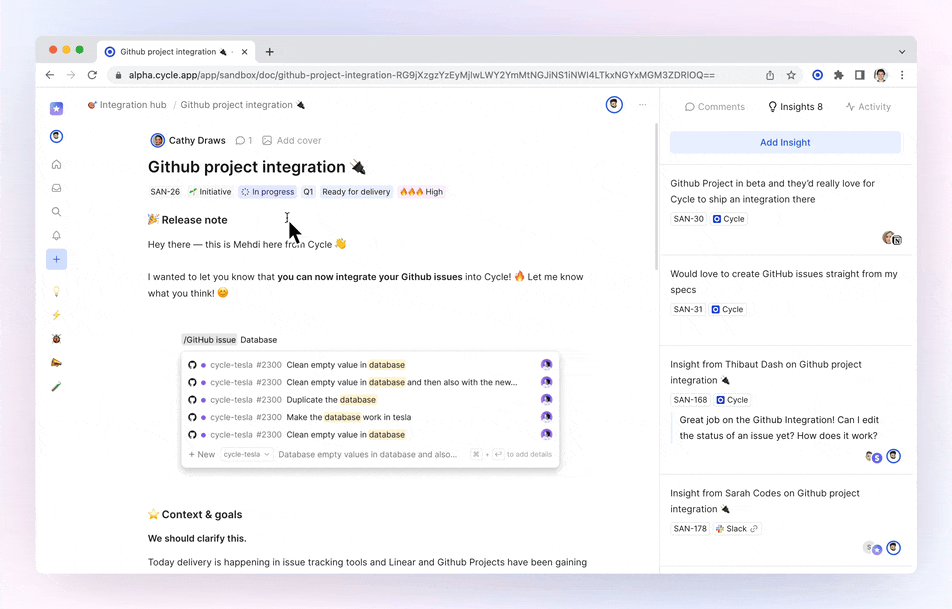Viewport: 952px width, 609px height.
Task: Go back with the browser back arrow
Action: click(50, 75)
